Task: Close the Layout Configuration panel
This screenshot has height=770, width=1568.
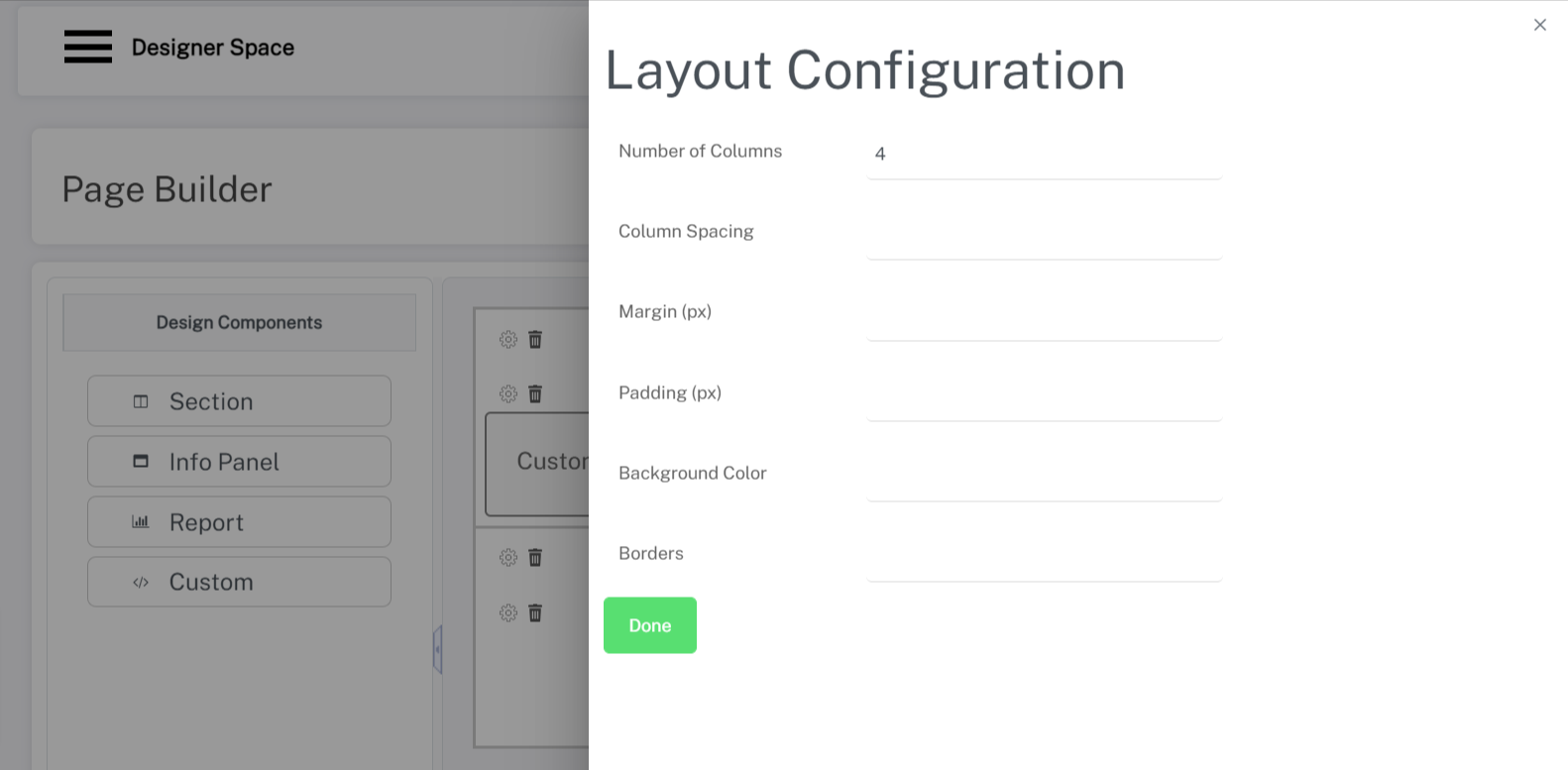Action: pyautogui.click(x=1539, y=25)
